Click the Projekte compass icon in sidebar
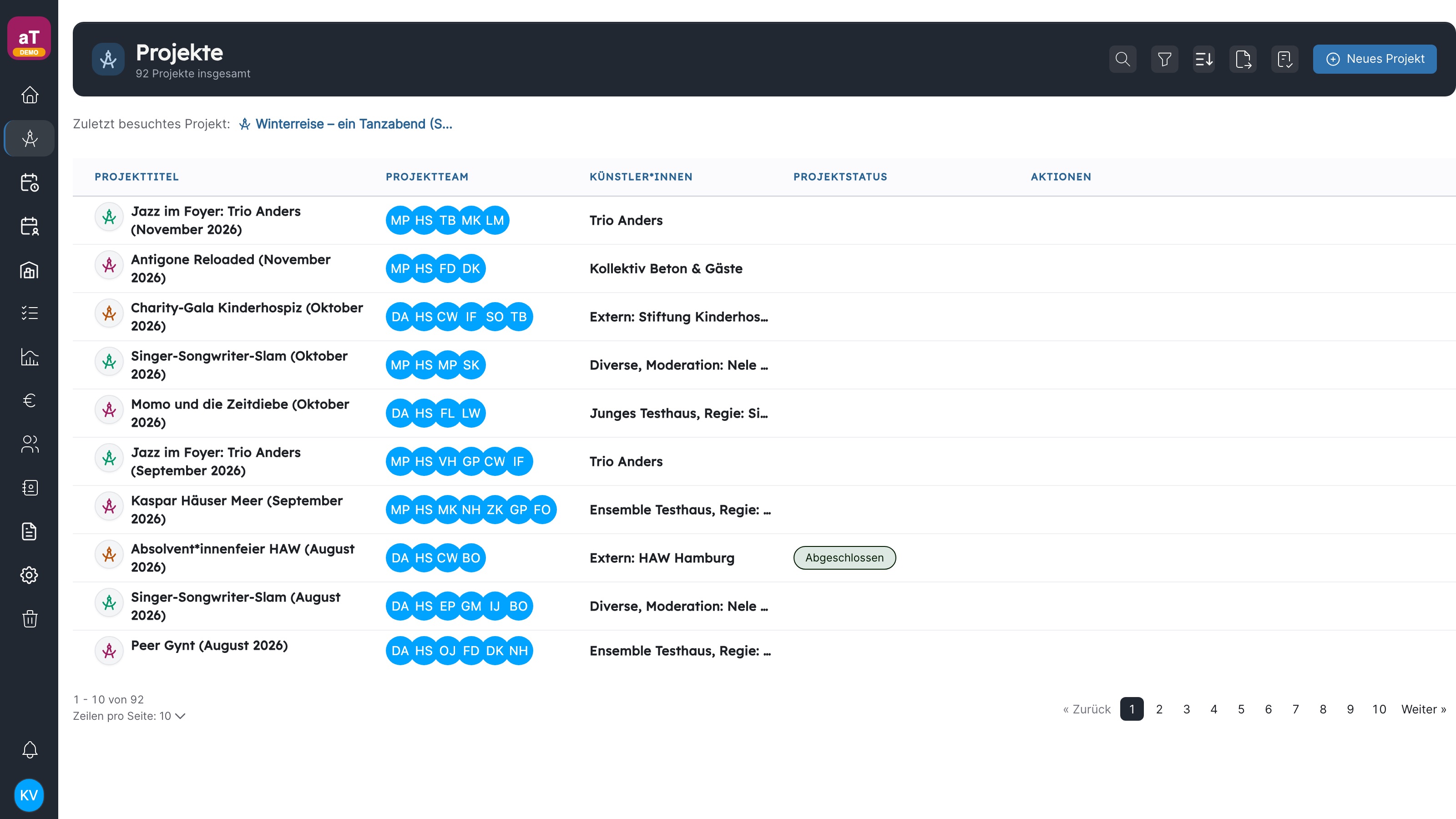 tap(30, 138)
